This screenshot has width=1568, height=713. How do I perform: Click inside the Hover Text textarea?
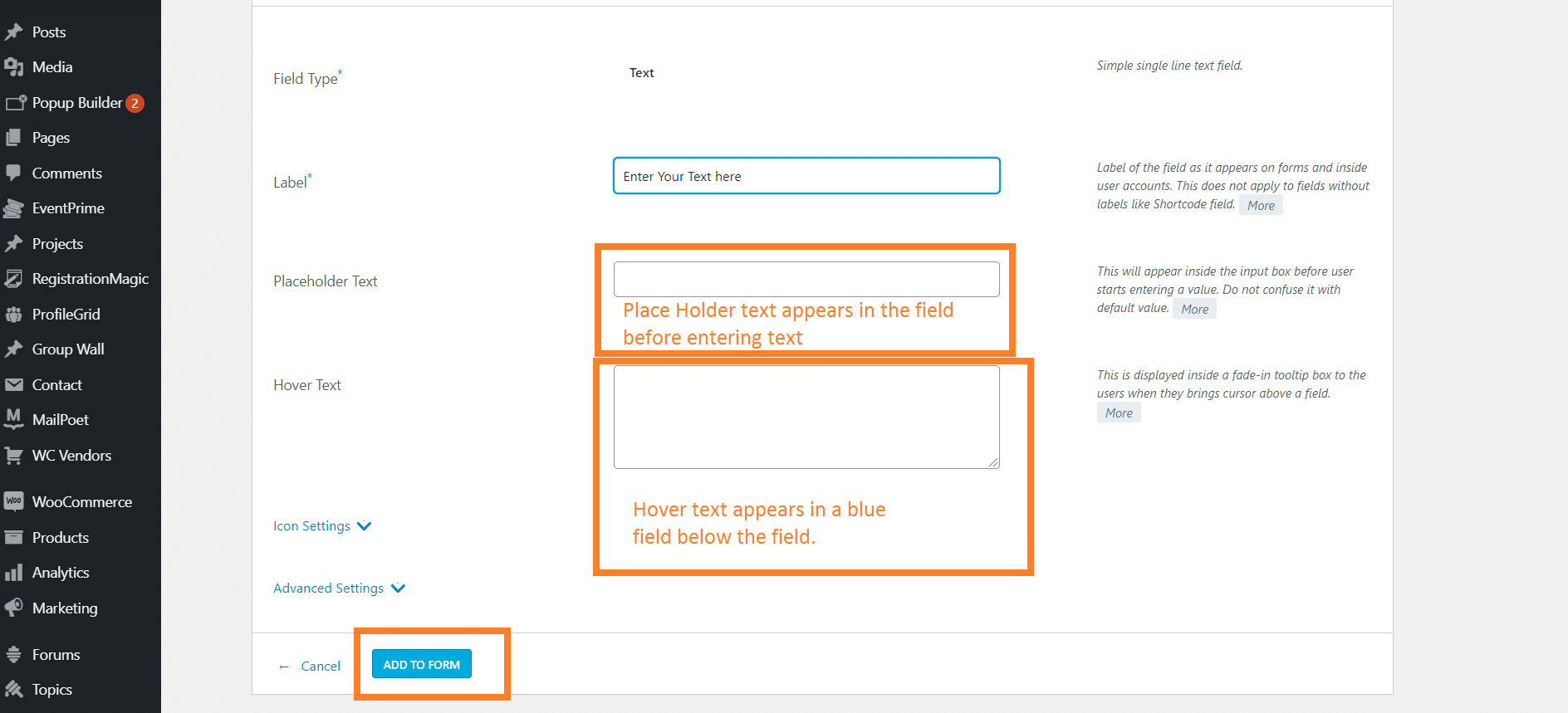[806, 417]
